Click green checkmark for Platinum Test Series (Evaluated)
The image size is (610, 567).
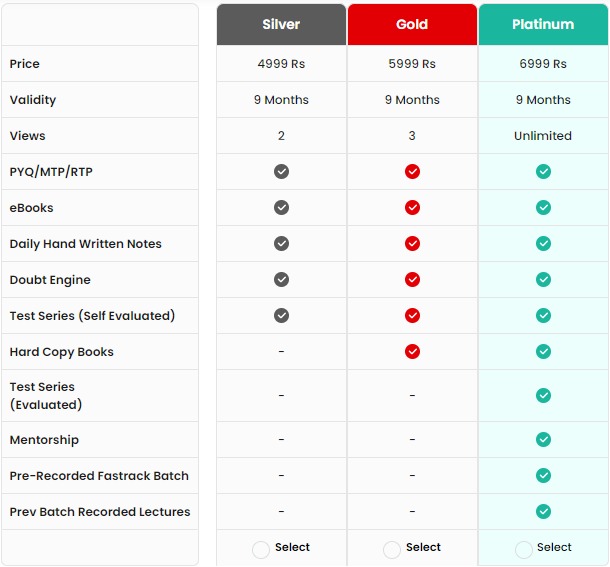[543, 395]
